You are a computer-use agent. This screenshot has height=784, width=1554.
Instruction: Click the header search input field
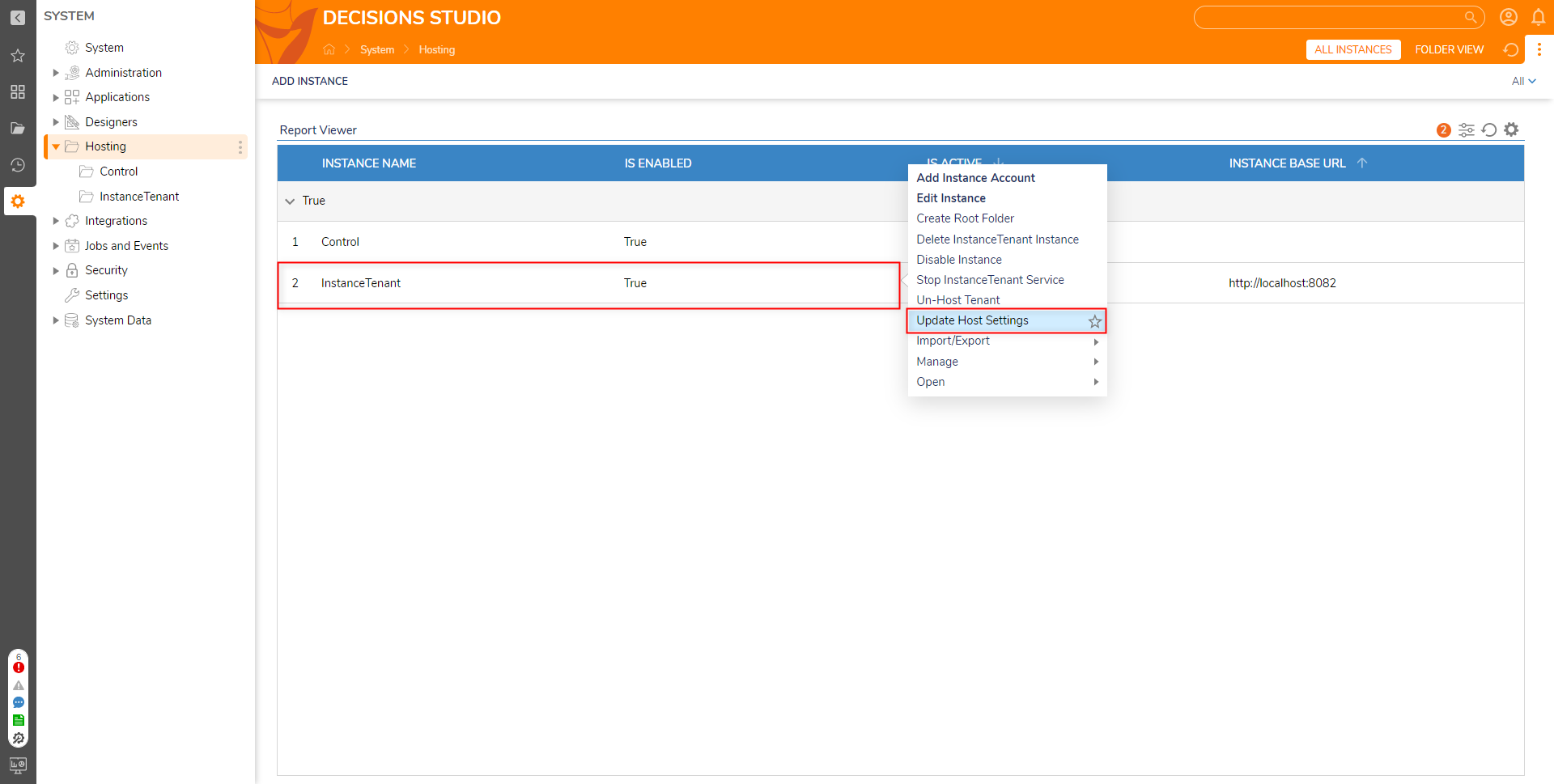tap(1339, 17)
